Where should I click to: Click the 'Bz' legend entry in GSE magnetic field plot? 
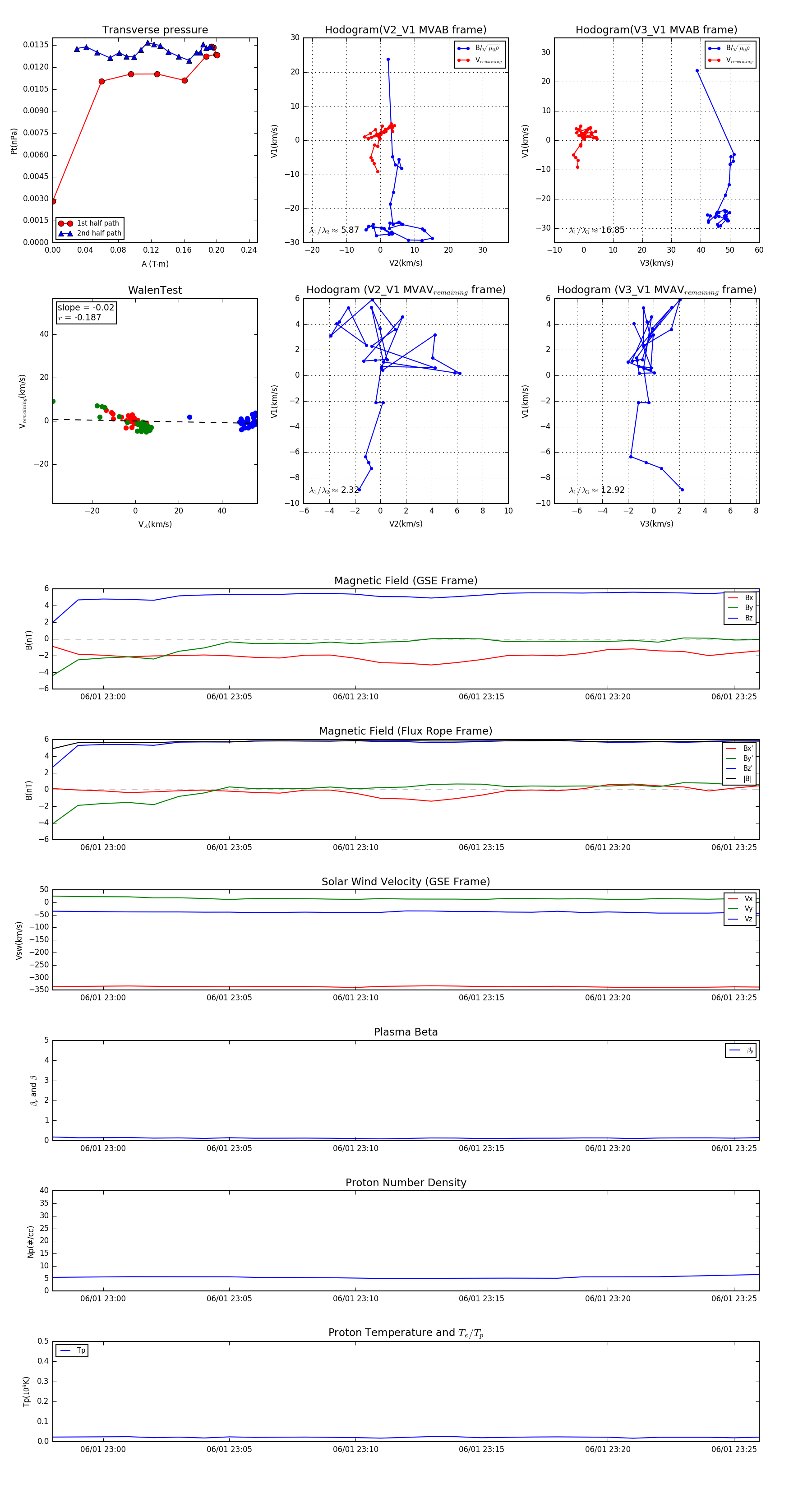[x=740, y=618]
